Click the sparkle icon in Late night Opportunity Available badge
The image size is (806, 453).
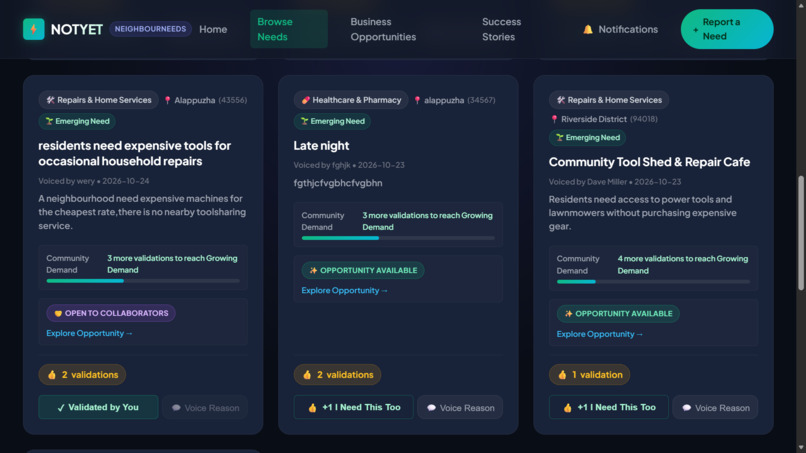tap(313, 270)
